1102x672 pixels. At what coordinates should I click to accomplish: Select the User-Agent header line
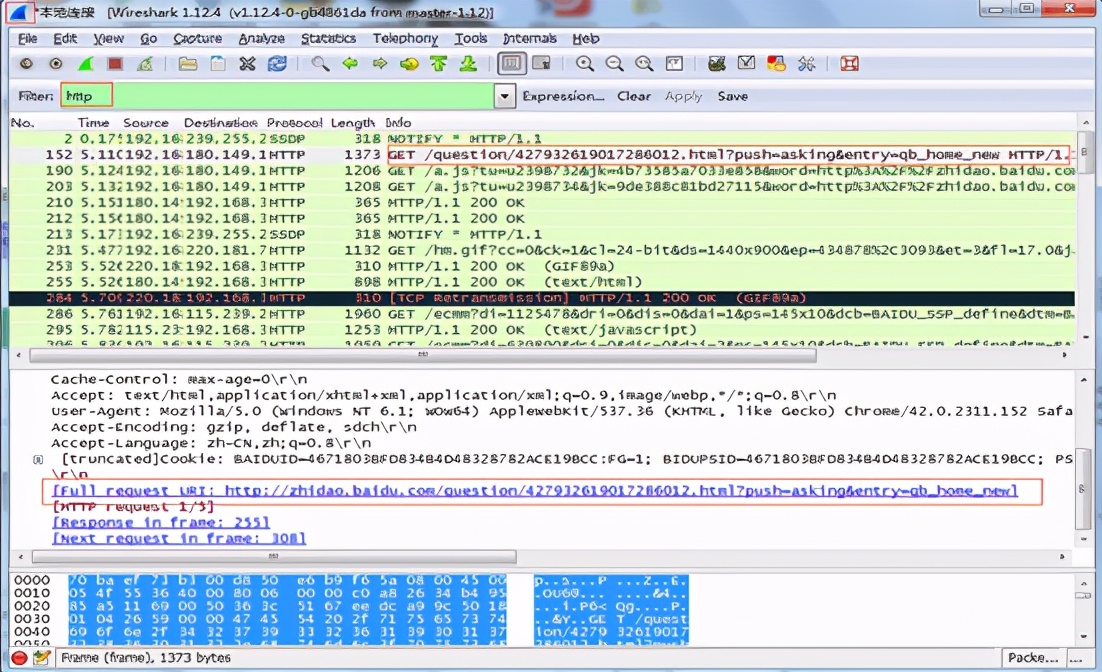(x=562, y=411)
